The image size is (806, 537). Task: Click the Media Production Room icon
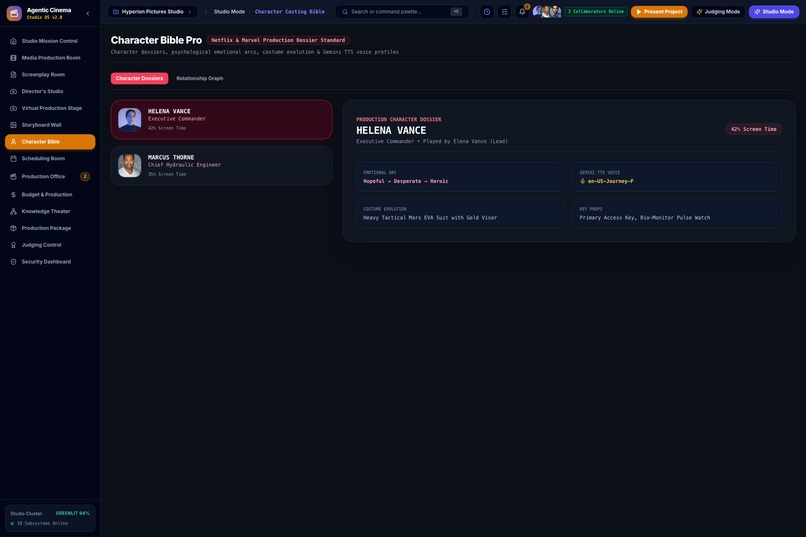click(13, 58)
